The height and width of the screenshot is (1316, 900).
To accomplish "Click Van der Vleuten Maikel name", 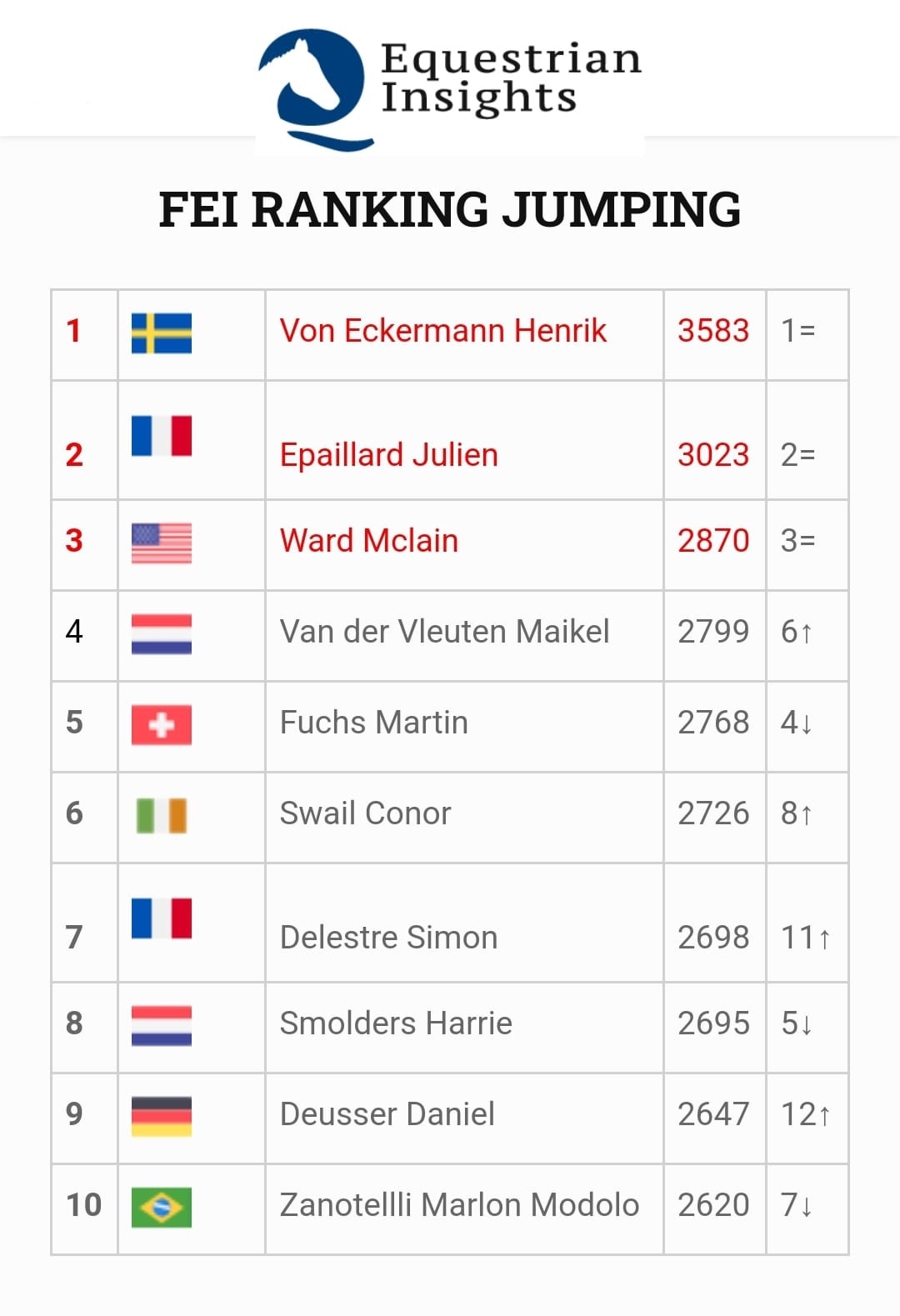I will 444,632.
